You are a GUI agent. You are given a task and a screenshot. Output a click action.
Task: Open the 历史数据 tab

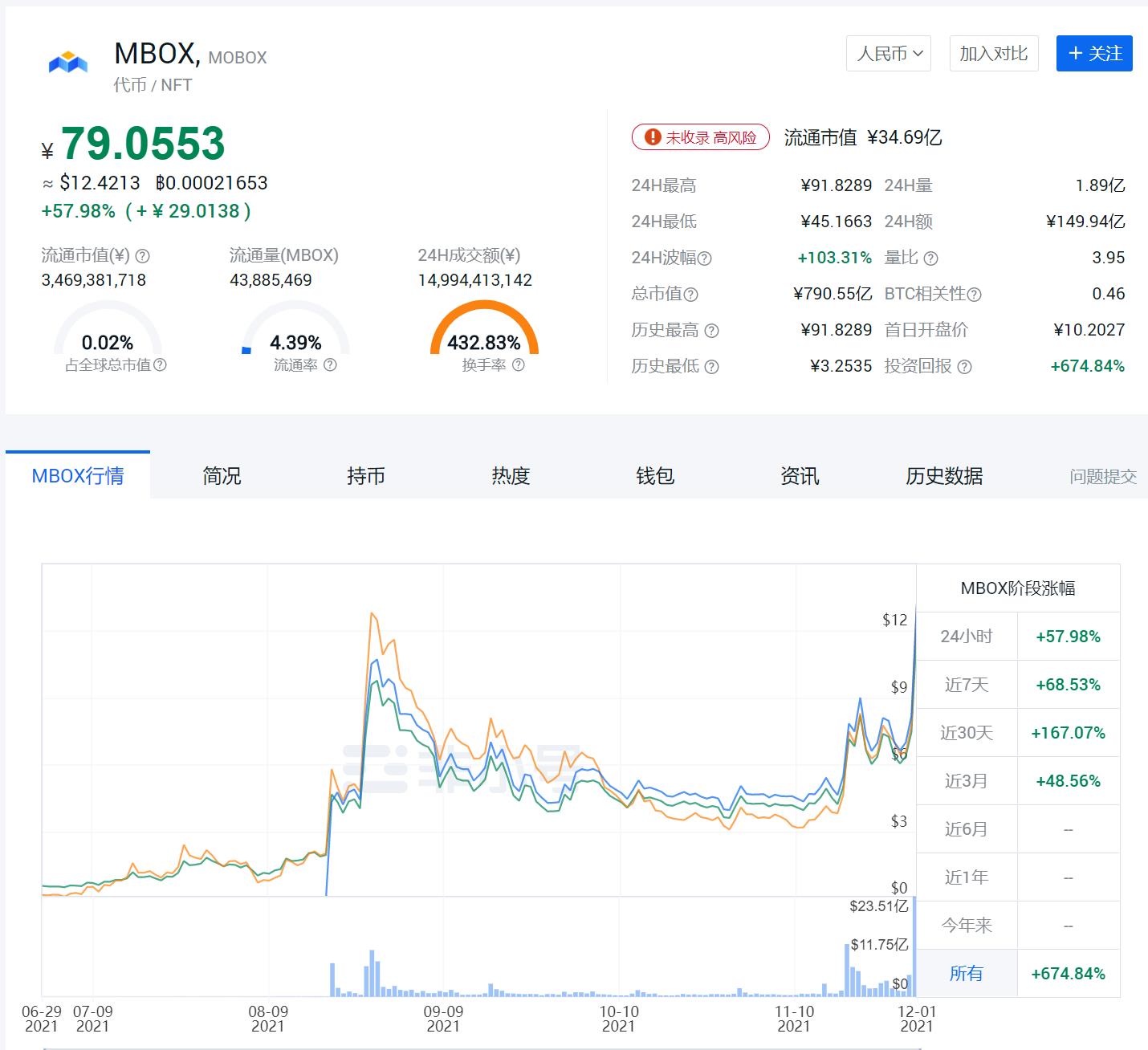tap(944, 475)
